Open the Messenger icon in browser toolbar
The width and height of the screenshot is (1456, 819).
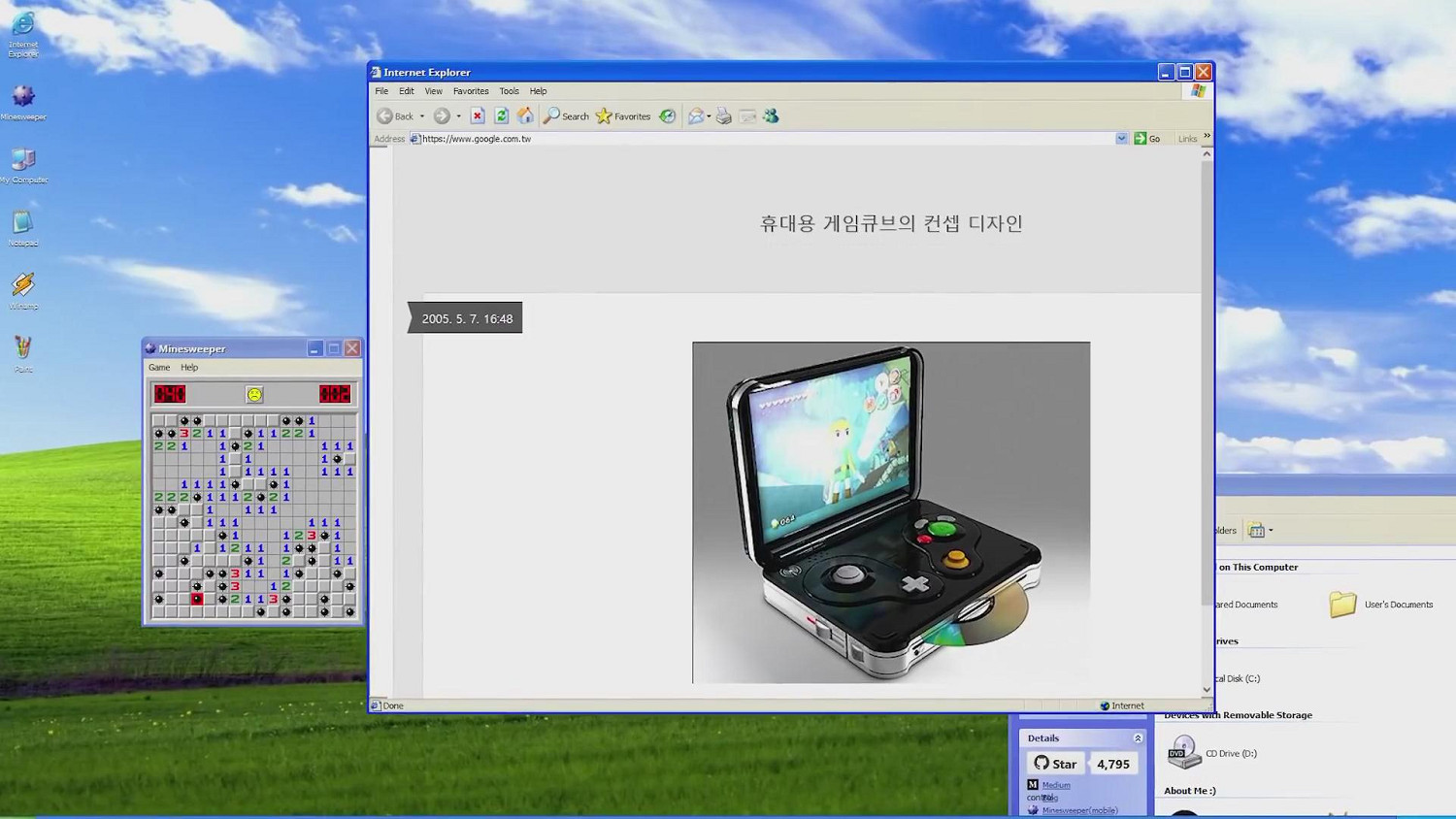(771, 115)
